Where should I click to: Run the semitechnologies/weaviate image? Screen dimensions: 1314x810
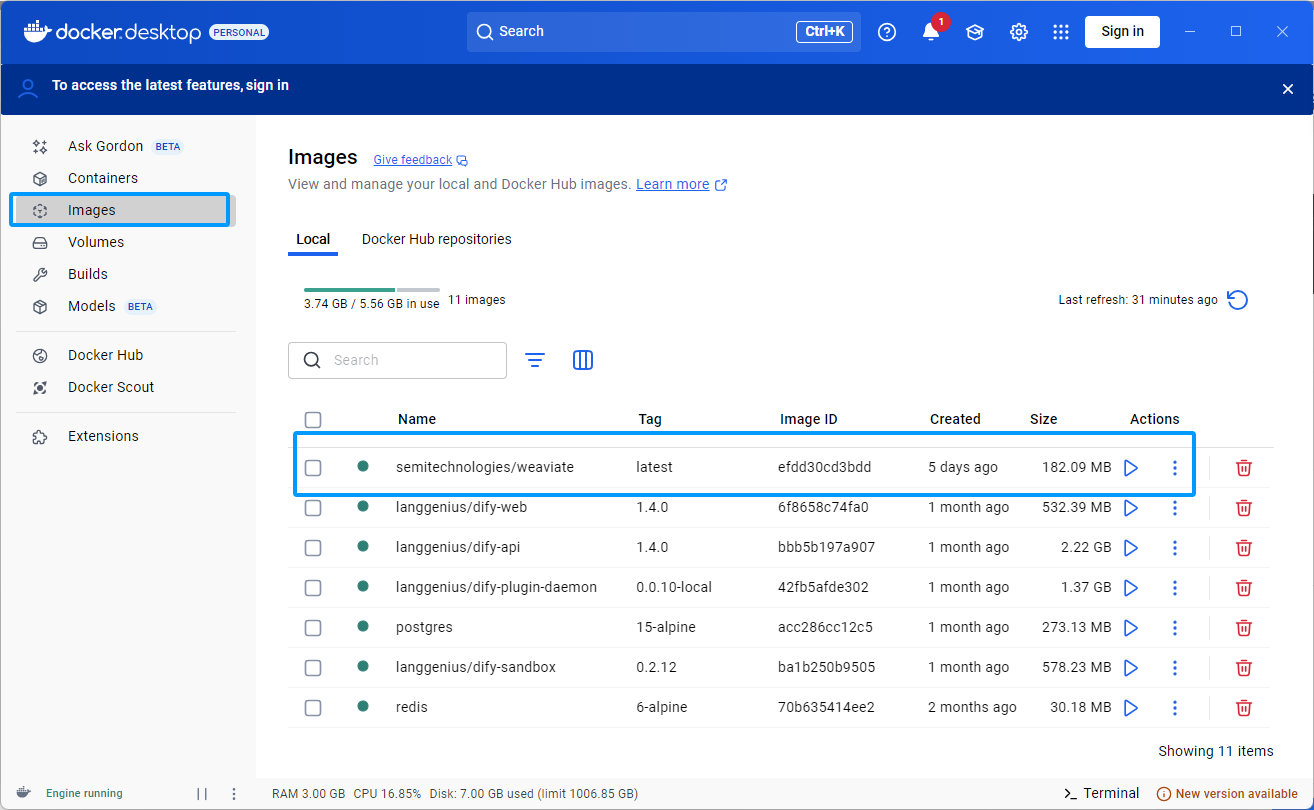click(x=1131, y=467)
